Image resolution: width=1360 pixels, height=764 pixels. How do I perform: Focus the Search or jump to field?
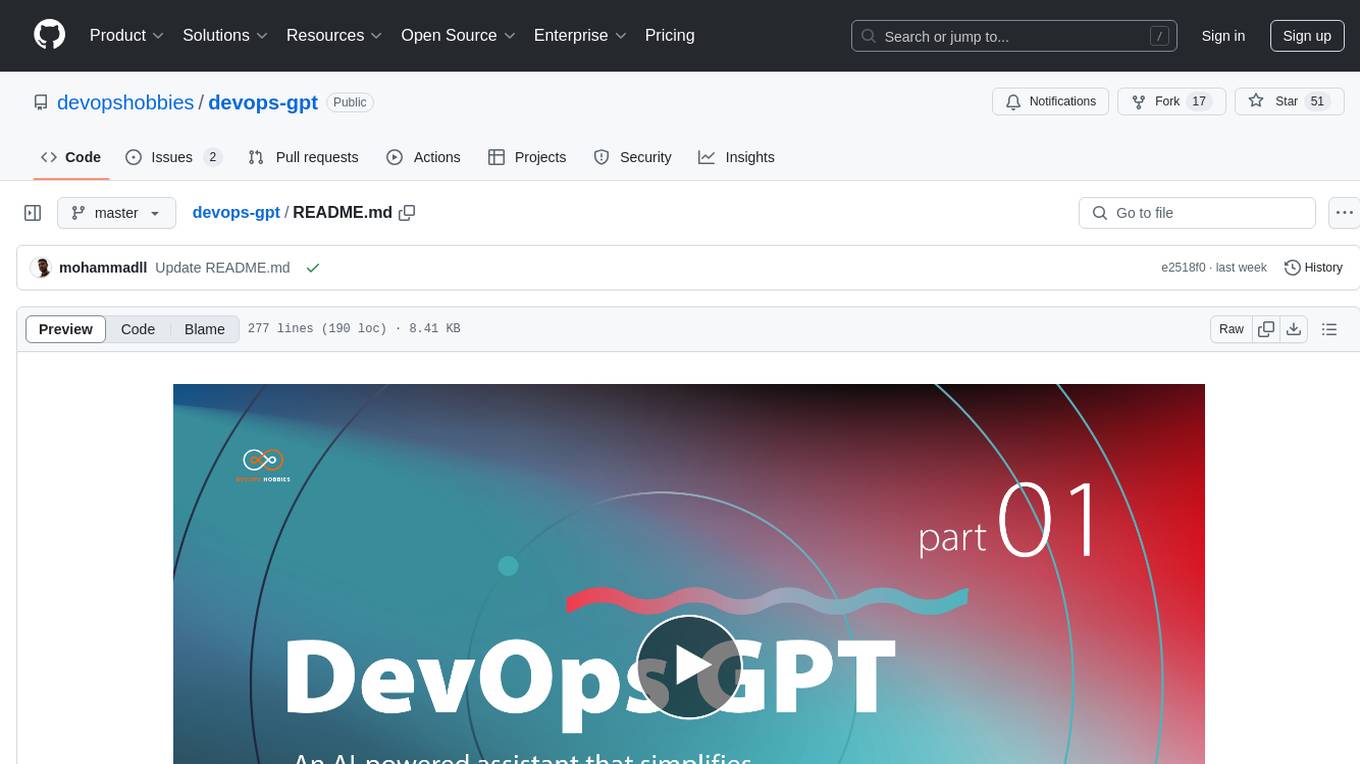(x=1016, y=36)
